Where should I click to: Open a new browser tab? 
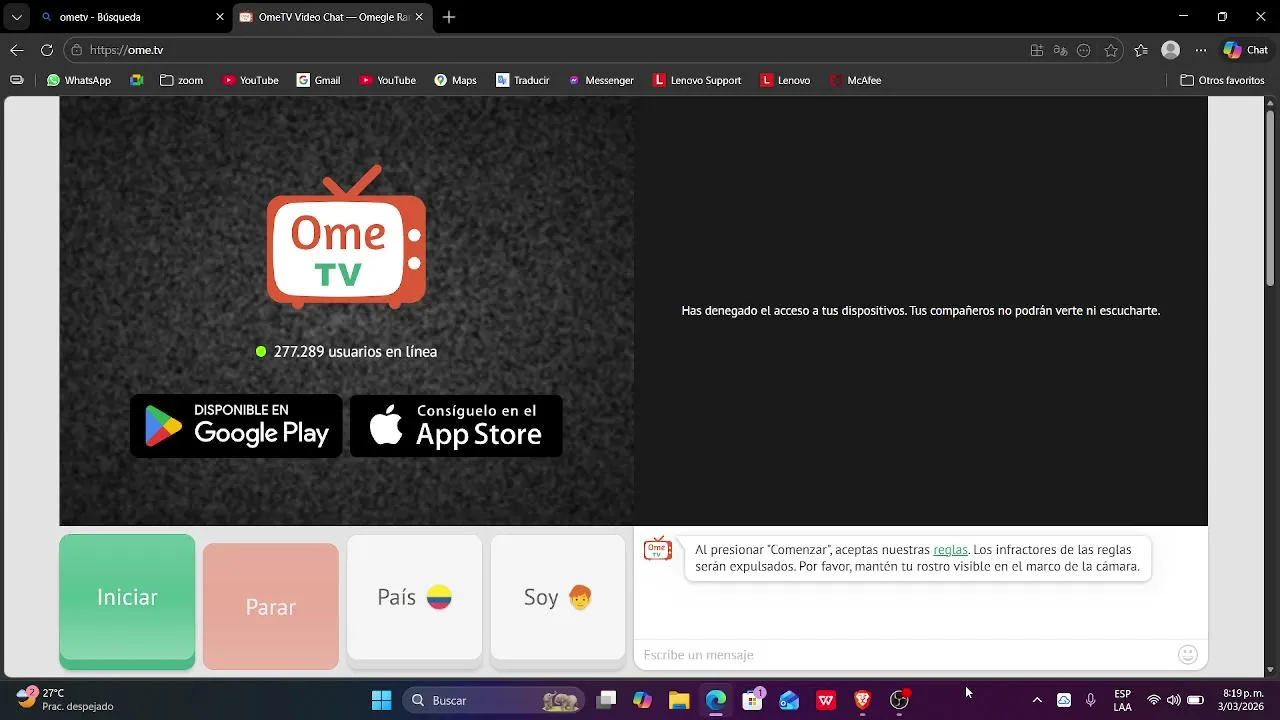point(449,17)
